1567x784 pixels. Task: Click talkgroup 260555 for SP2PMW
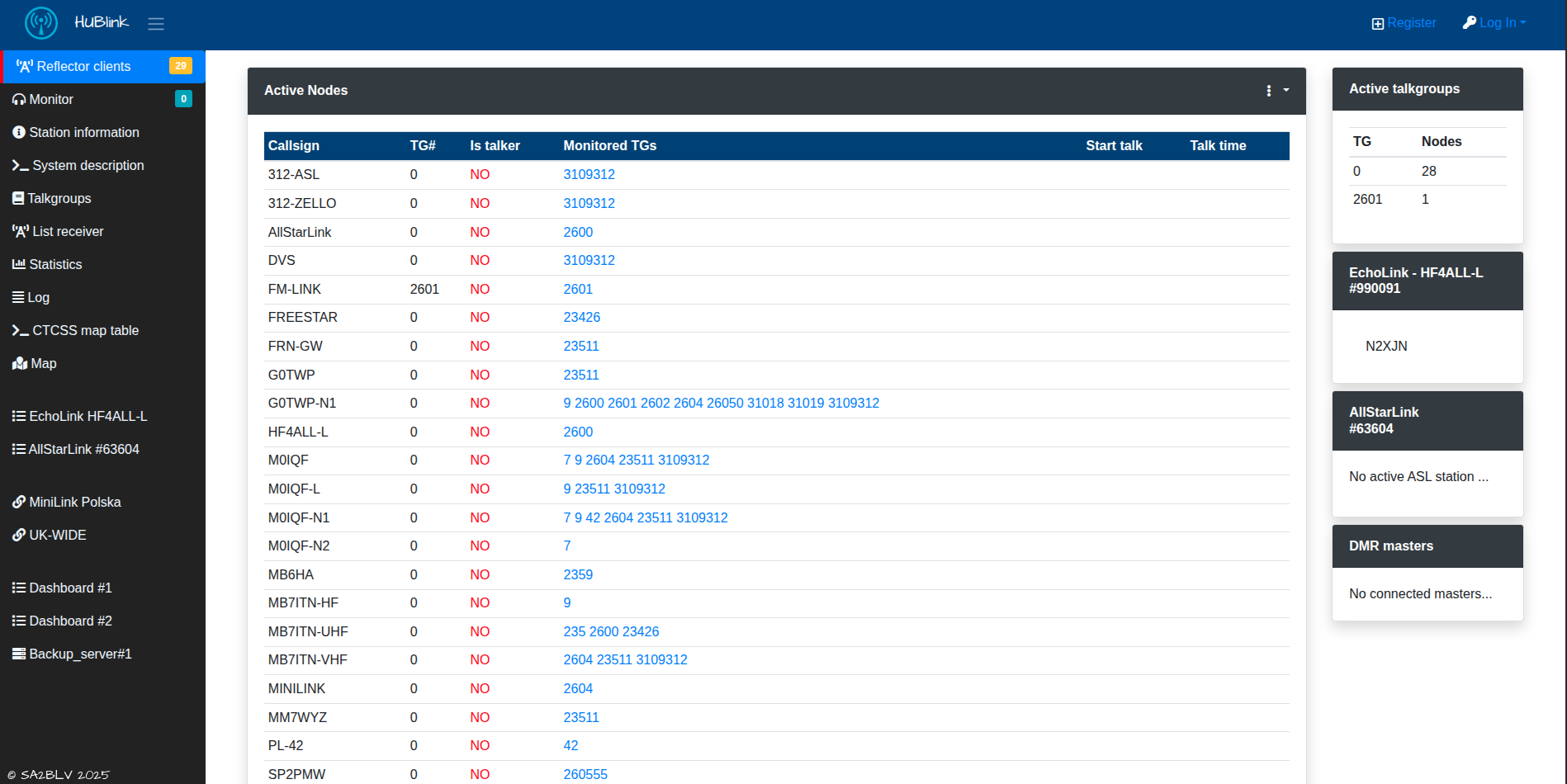(585, 774)
